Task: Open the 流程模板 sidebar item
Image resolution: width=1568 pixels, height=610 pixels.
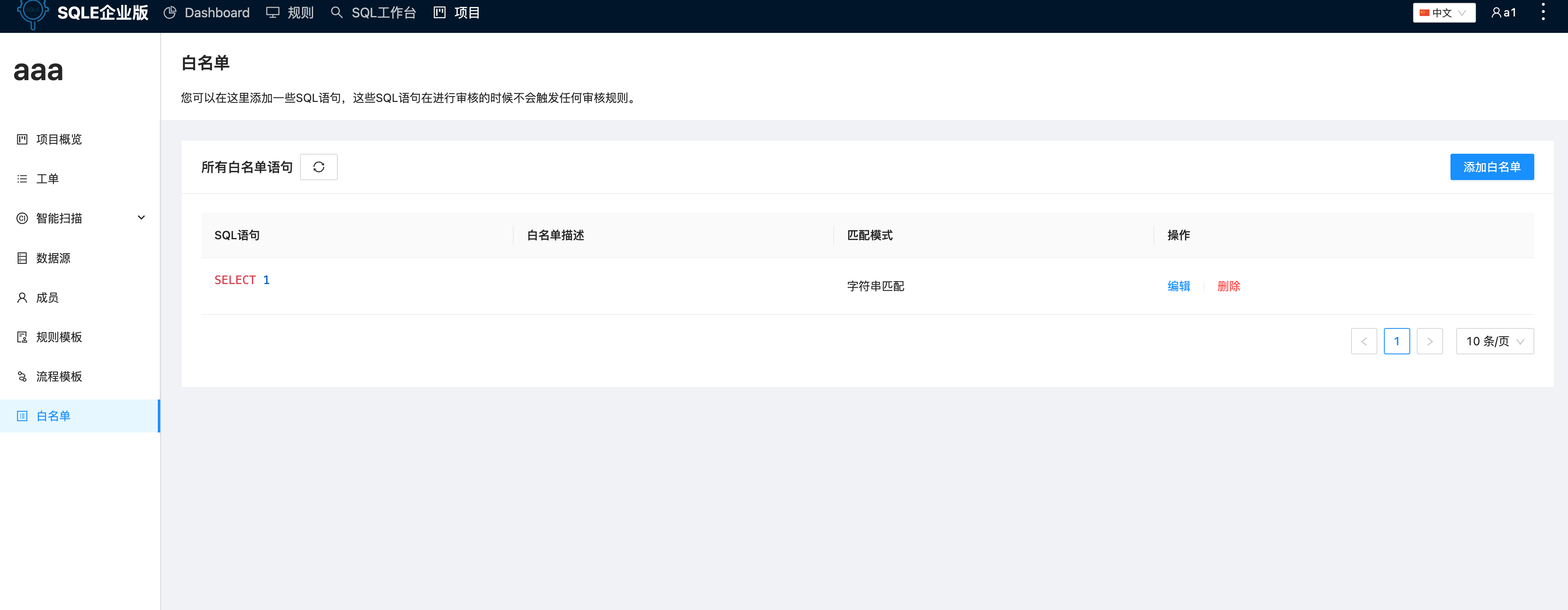Action: click(59, 376)
